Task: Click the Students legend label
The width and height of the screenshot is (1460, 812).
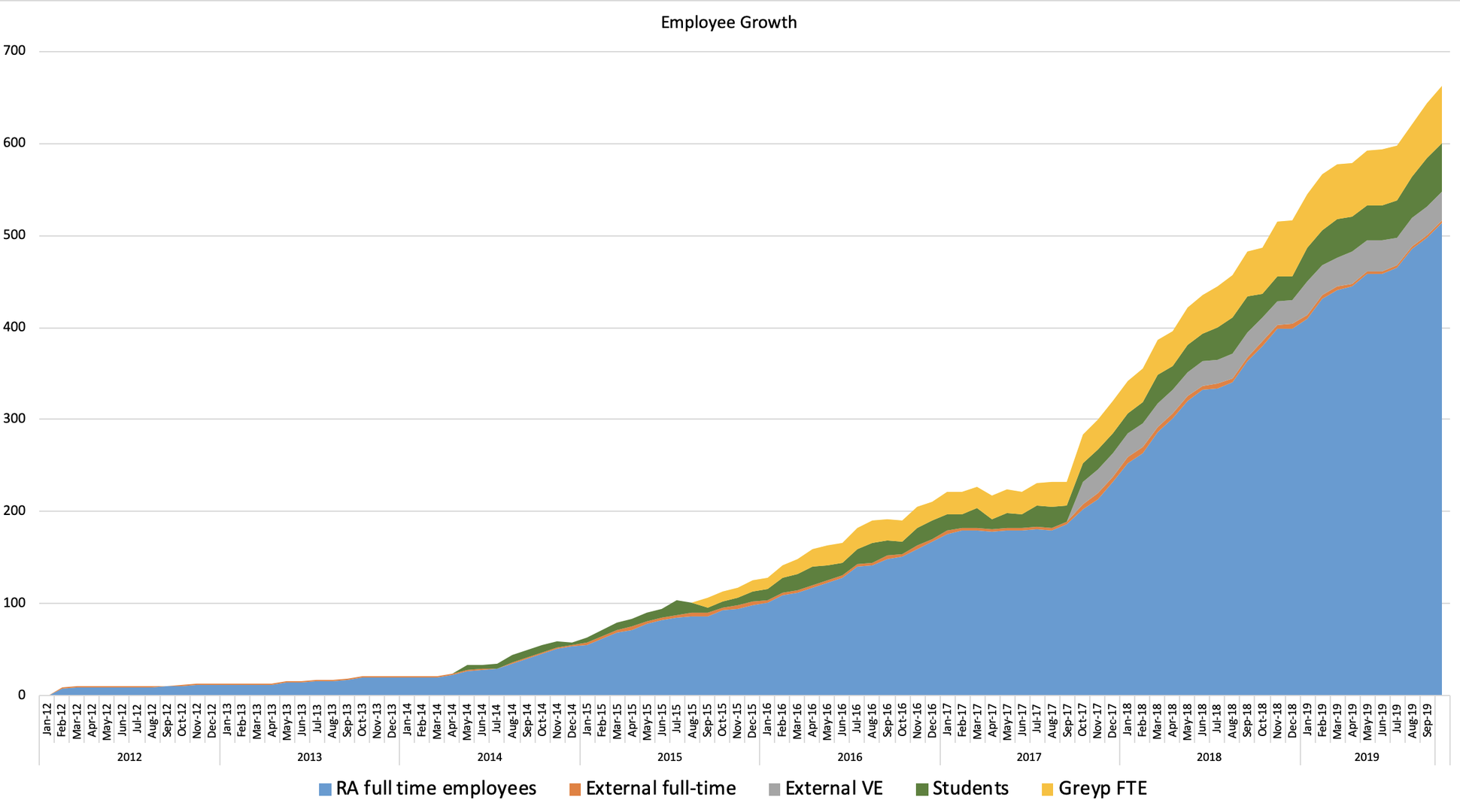Action: pyautogui.click(x=970, y=789)
